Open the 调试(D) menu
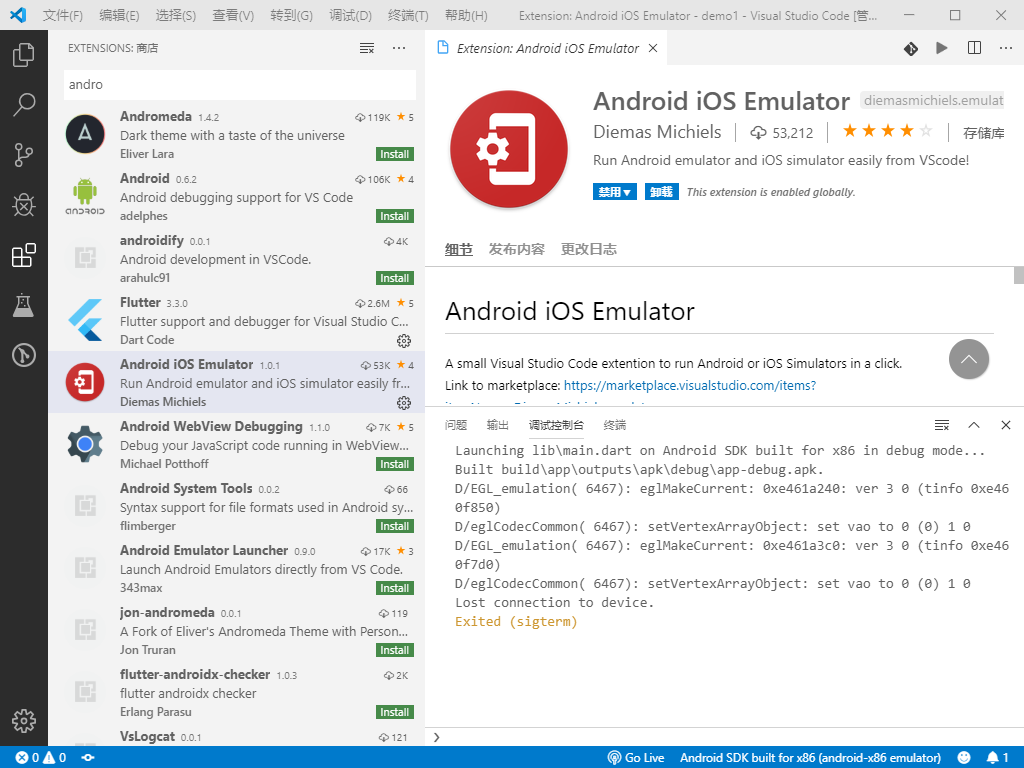Image resolution: width=1024 pixels, height=768 pixels. pyautogui.click(x=351, y=16)
